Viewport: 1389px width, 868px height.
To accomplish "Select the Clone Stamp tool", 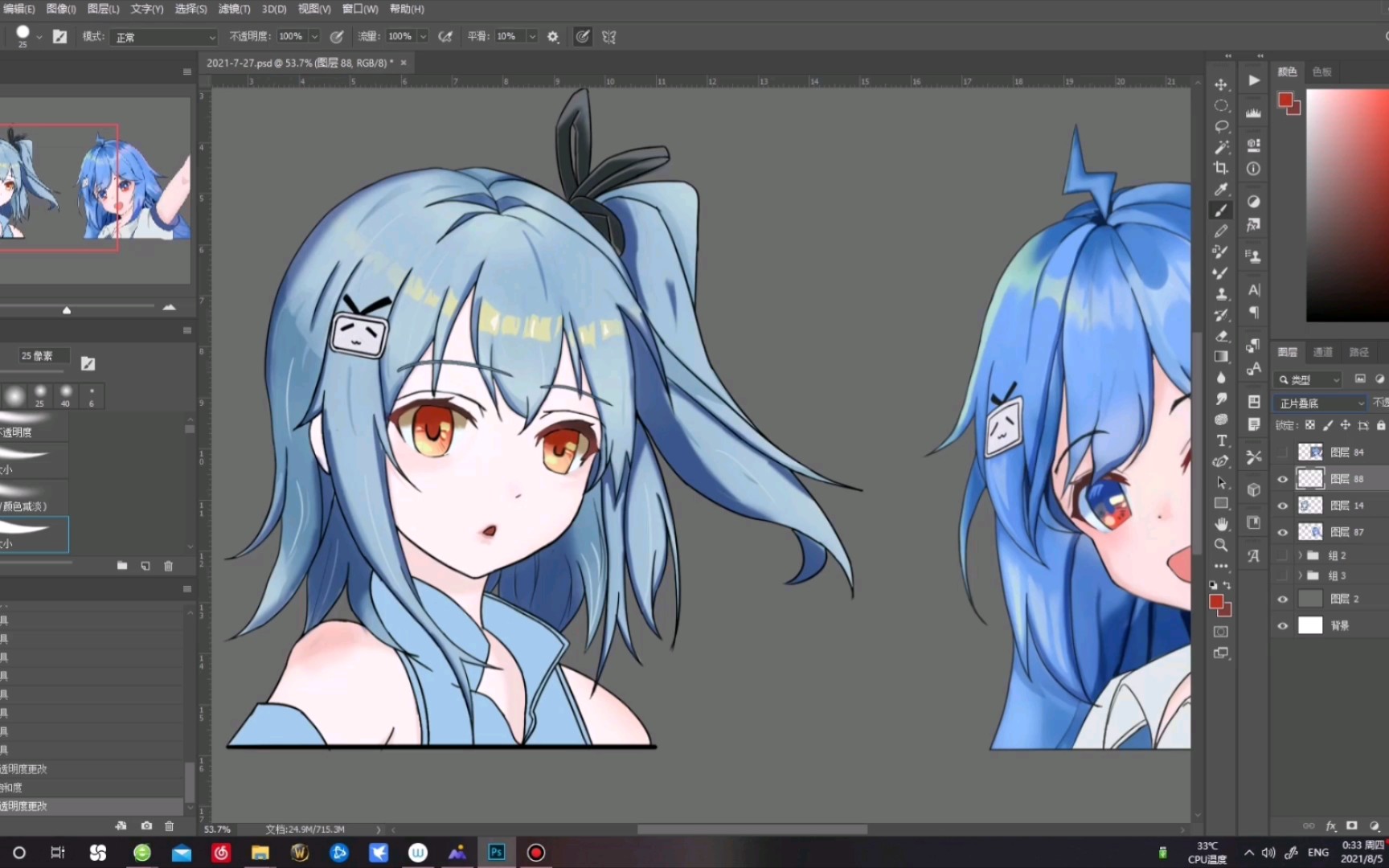I will click(1221, 293).
